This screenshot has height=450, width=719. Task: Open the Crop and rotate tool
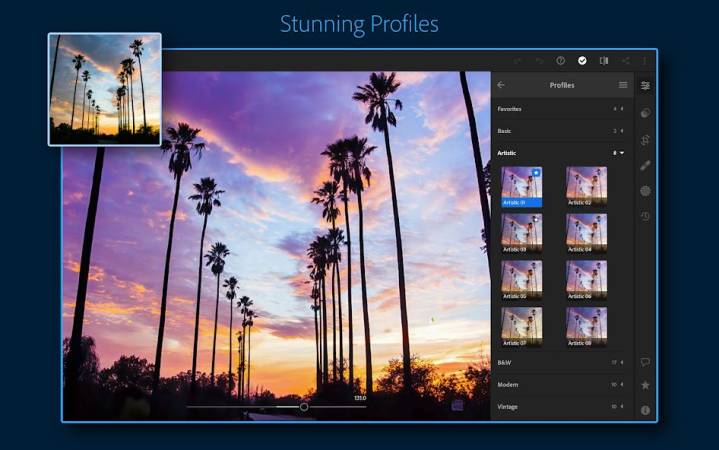(645, 139)
